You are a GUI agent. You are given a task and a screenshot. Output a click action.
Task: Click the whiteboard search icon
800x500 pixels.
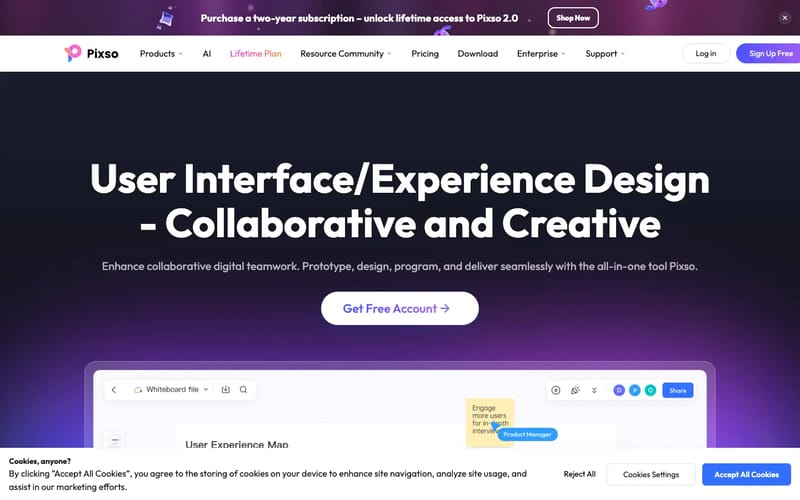pos(243,389)
